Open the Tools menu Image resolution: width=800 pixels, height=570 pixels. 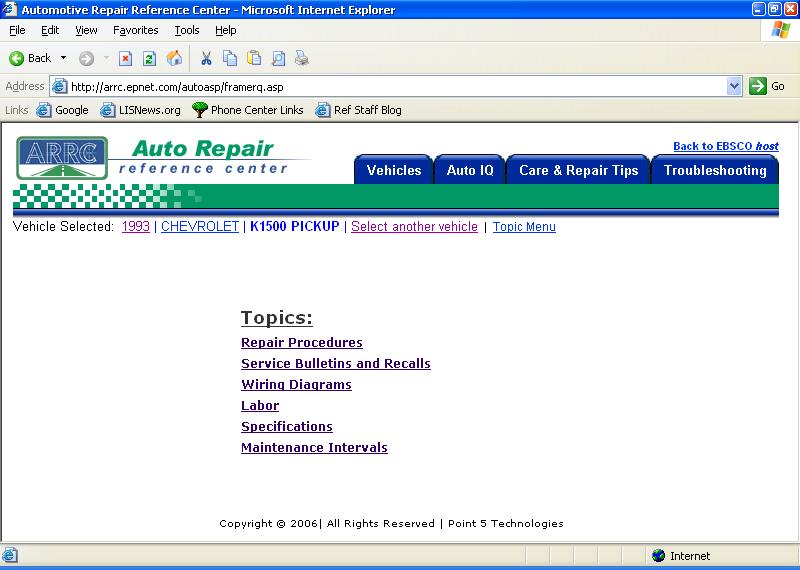(x=187, y=30)
